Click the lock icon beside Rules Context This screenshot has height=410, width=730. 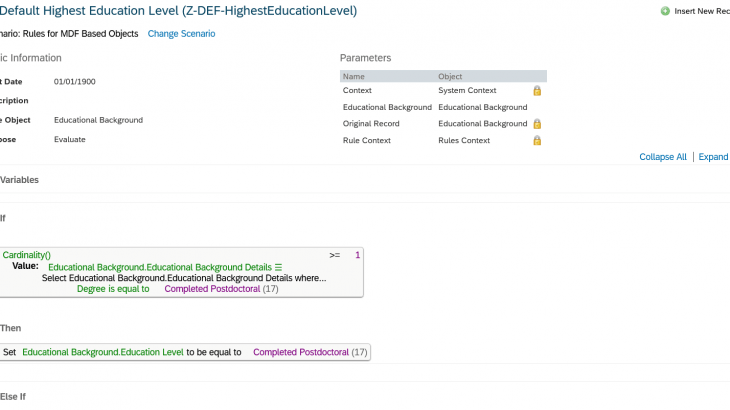pyautogui.click(x=537, y=141)
